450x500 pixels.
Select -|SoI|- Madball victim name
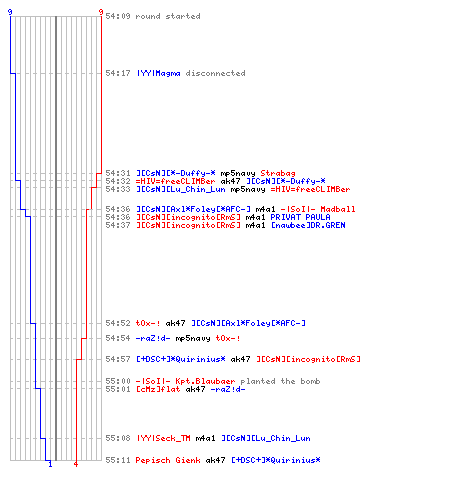[x=318, y=209]
